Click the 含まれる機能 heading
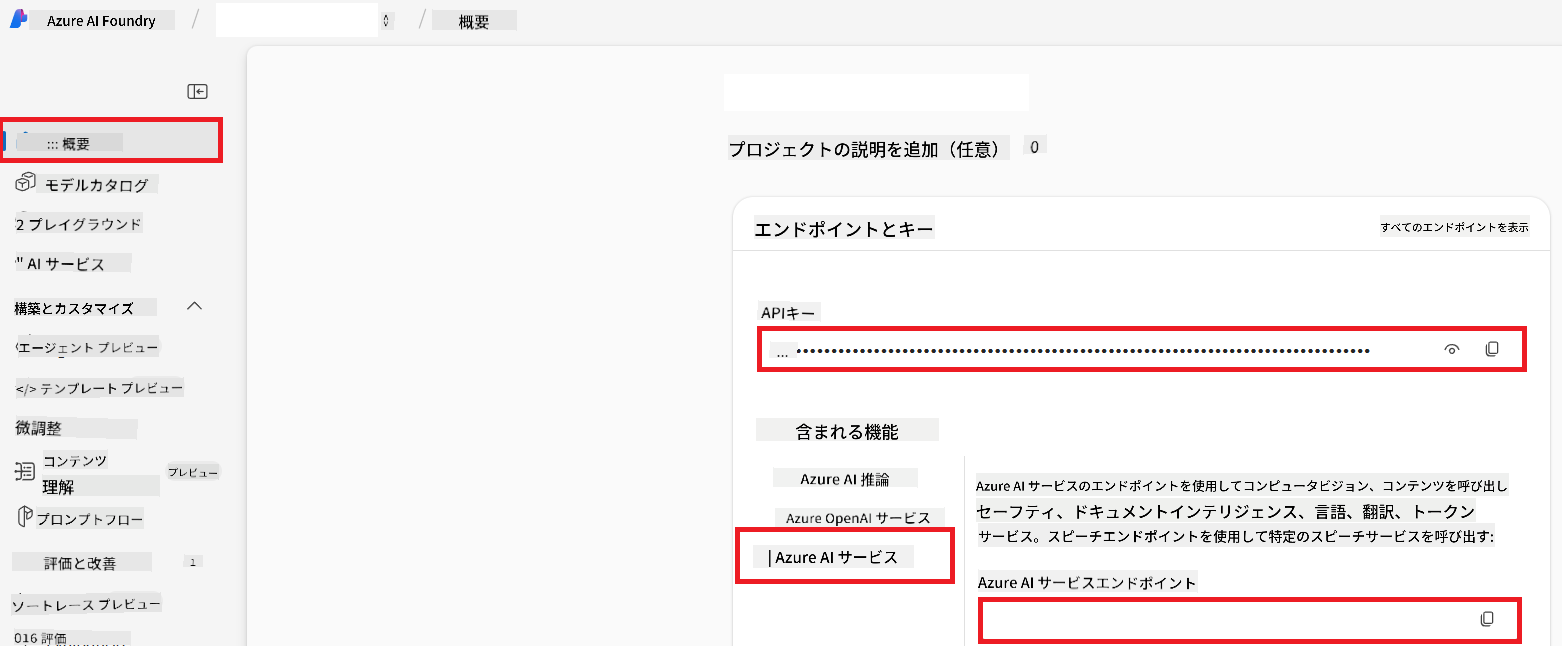The height and width of the screenshot is (646, 1562). (847, 431)
